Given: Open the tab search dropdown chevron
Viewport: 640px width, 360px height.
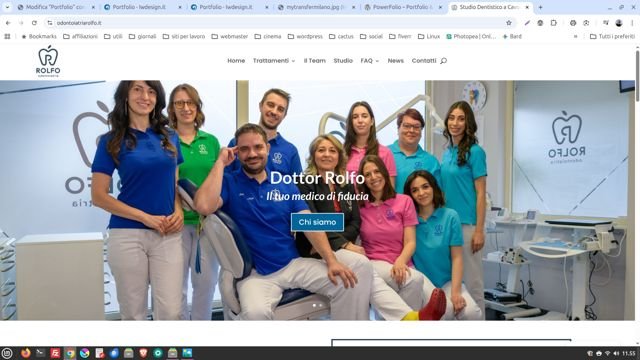Looking at the screenshot, I should coord(7,7).
